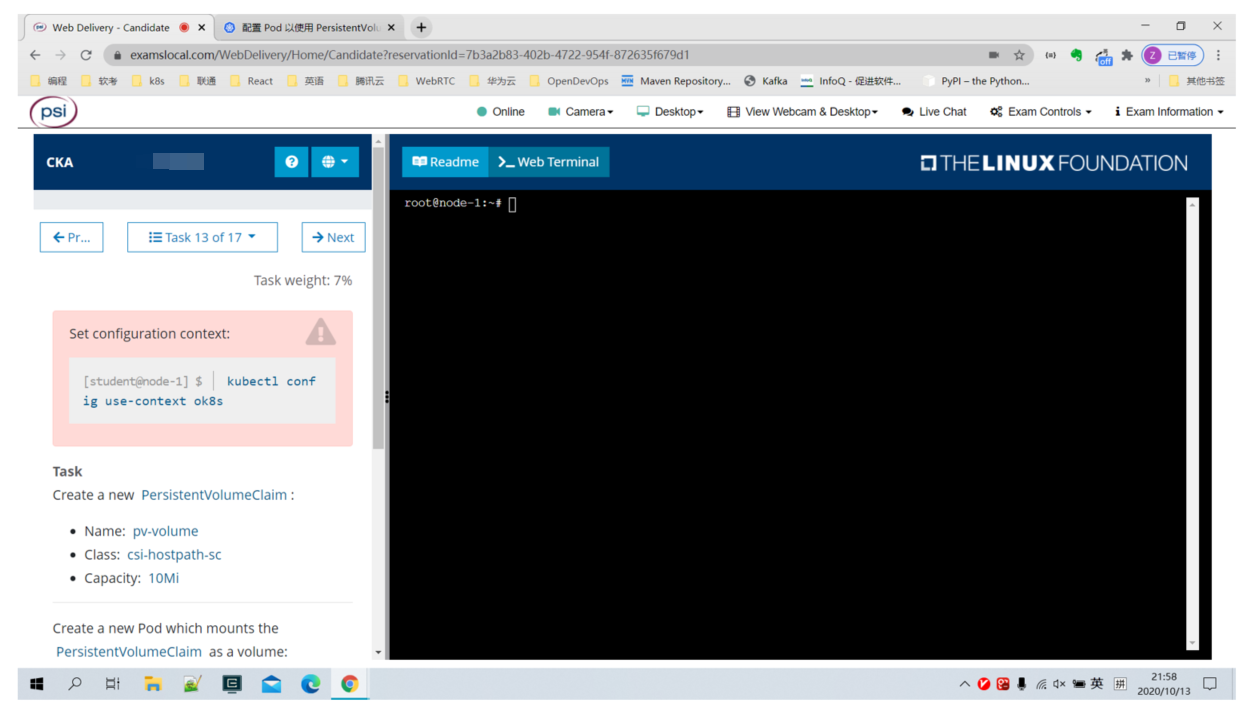Open the Windows Start menu
This screenshot has height=714, width=1246.
pos(37,684)
